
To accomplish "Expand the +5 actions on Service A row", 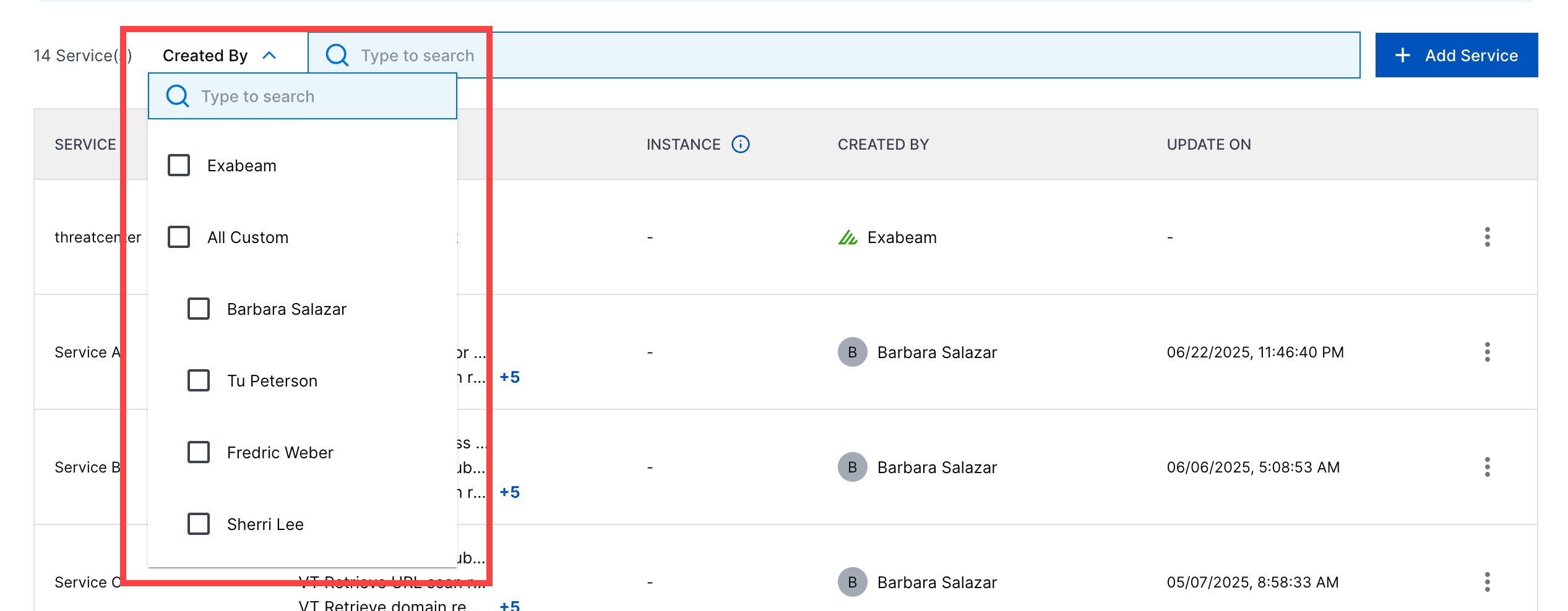I will pos(510,377).
